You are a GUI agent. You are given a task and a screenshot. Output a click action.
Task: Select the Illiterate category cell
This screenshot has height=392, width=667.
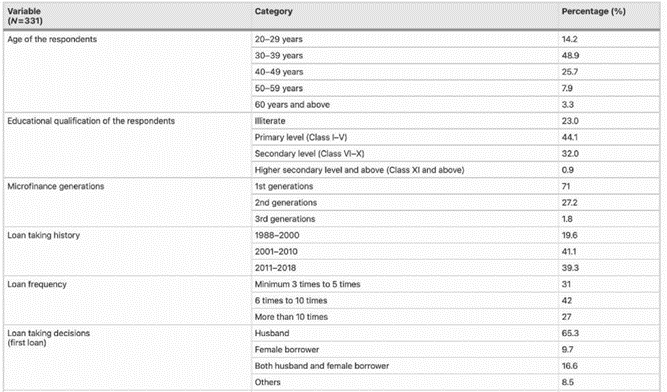pos(405,121)
